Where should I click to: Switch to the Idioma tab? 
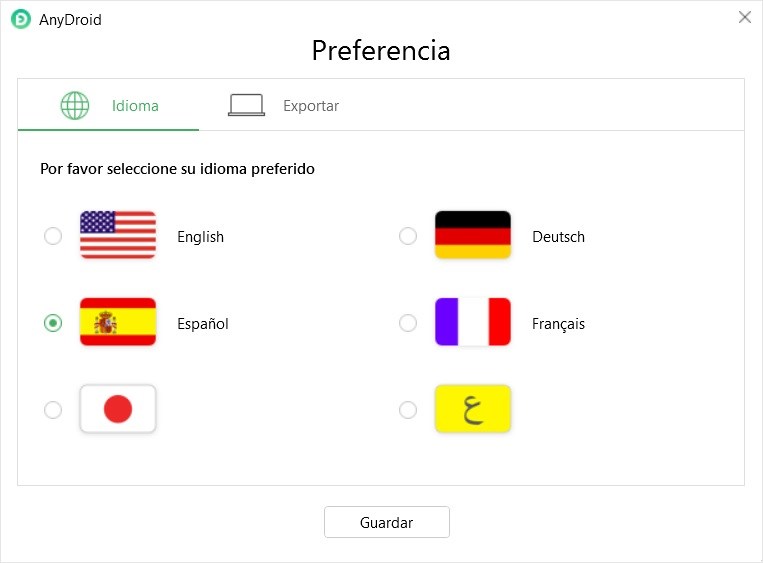[x=109, y=105]
